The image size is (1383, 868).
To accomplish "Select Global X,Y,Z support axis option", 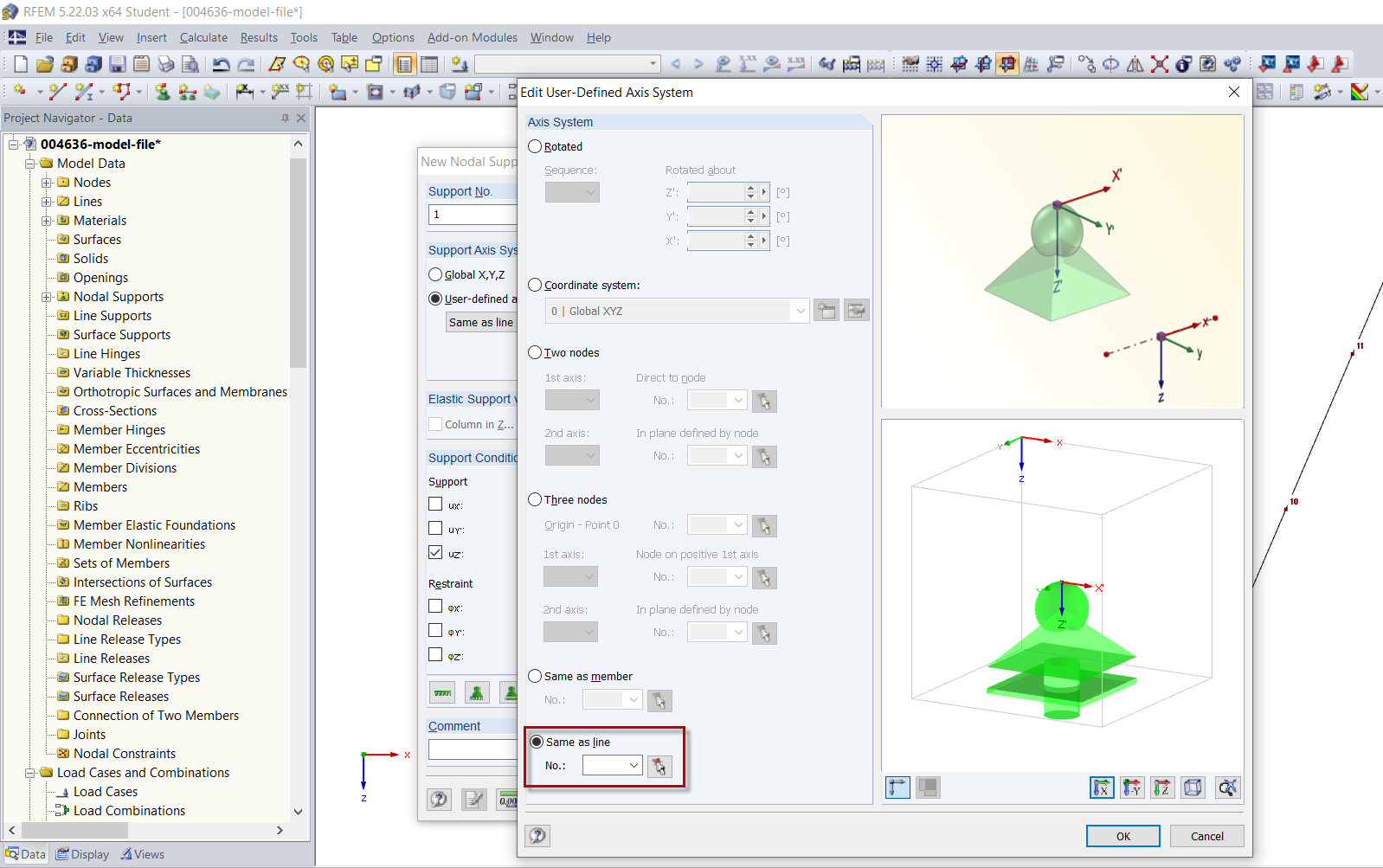I will coord(435,274).
